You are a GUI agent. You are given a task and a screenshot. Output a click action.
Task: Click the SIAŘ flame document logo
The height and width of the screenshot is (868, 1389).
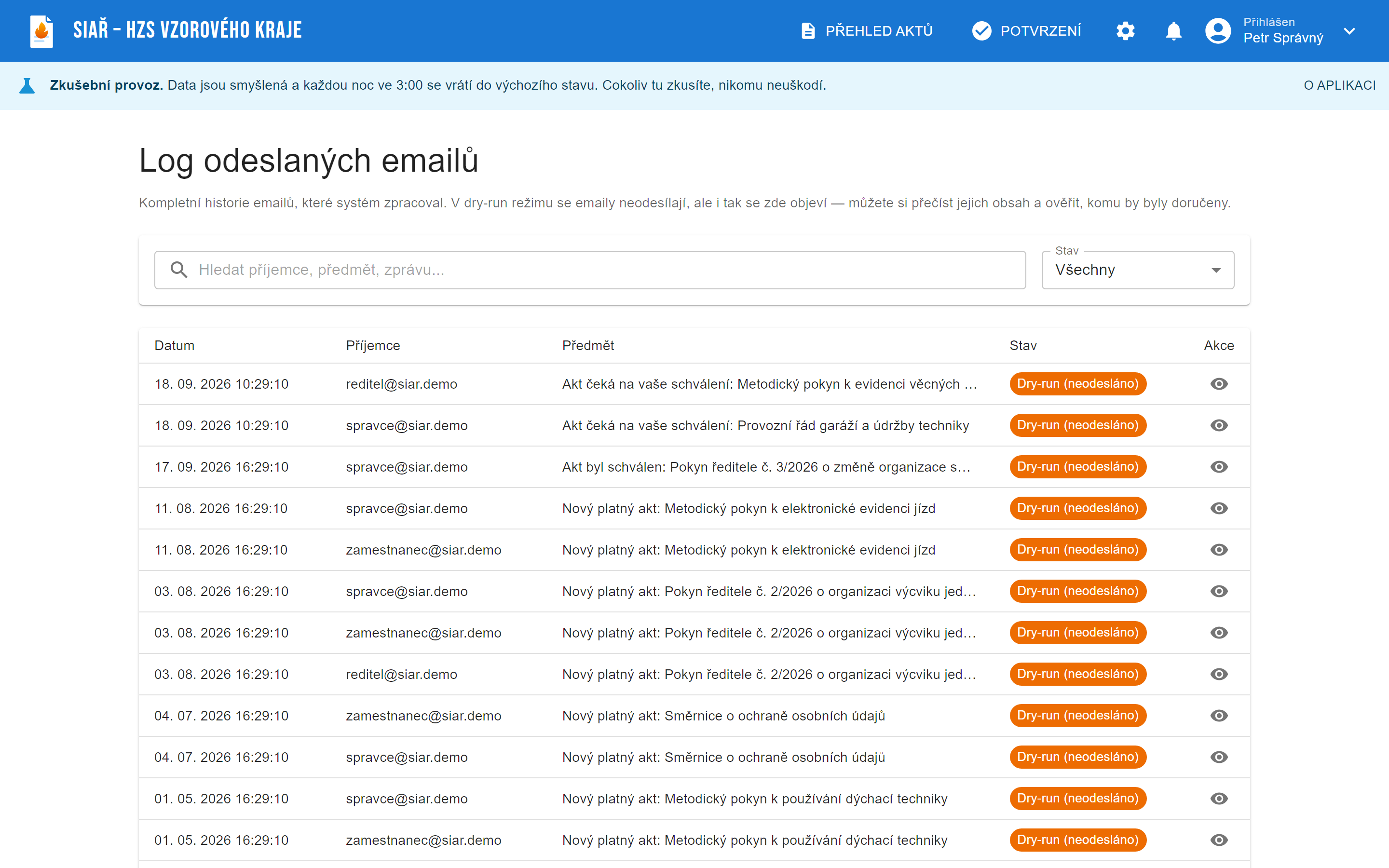pyautogui.click(x=42, y=31)
